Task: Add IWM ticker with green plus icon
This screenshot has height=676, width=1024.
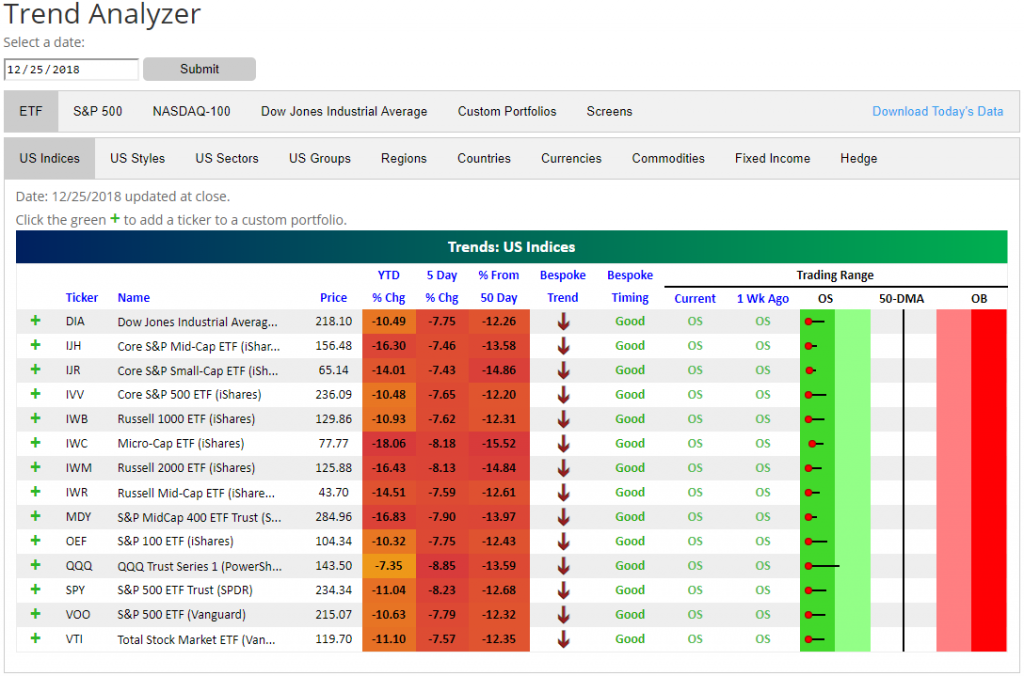Action: 36,467
